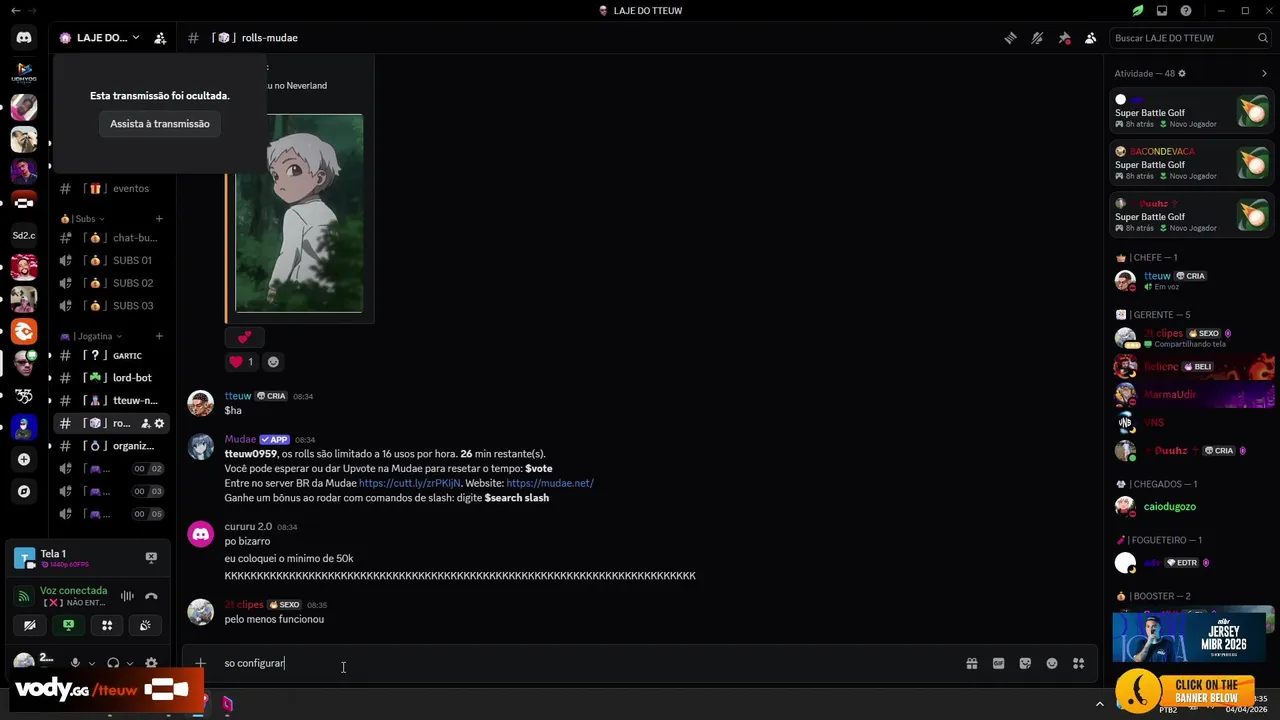Click Mudae bot username

[x=240, y=439]
